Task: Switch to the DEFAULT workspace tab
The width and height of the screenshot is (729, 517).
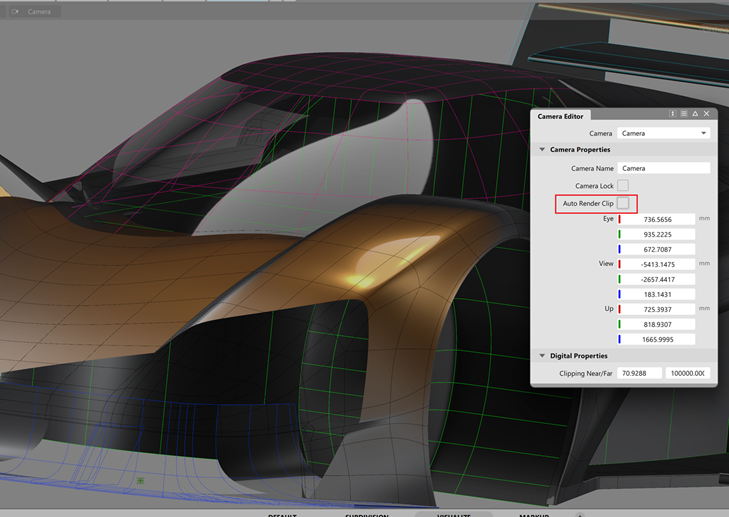Action: point(282,515)
